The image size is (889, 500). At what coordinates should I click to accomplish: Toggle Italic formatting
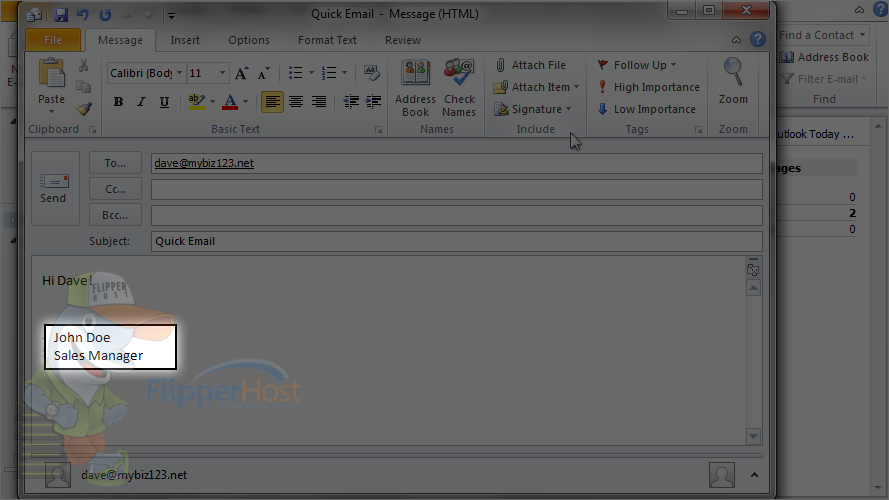point(141,102)
